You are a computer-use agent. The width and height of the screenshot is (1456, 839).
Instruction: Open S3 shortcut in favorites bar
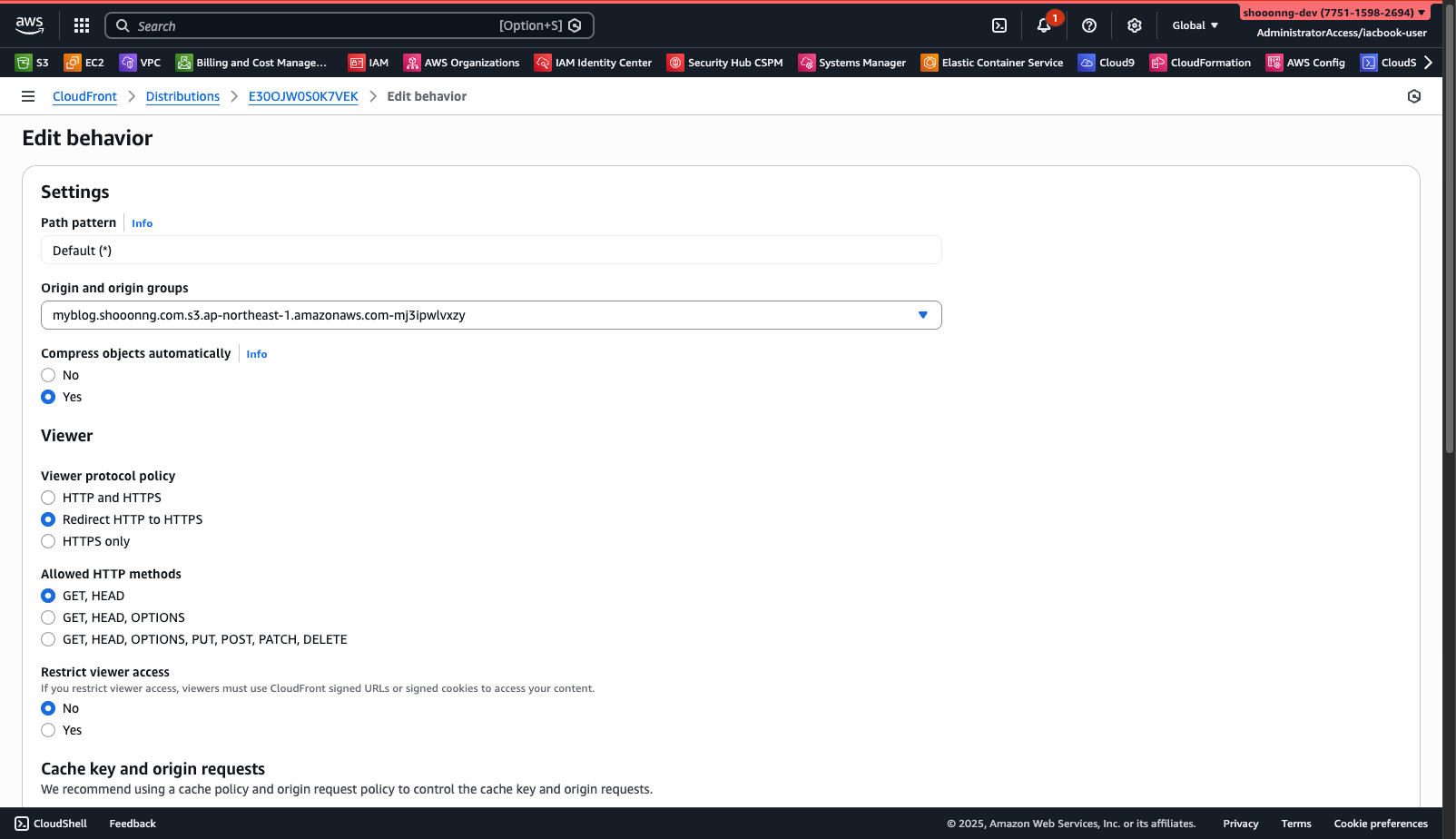pos(33,63)
